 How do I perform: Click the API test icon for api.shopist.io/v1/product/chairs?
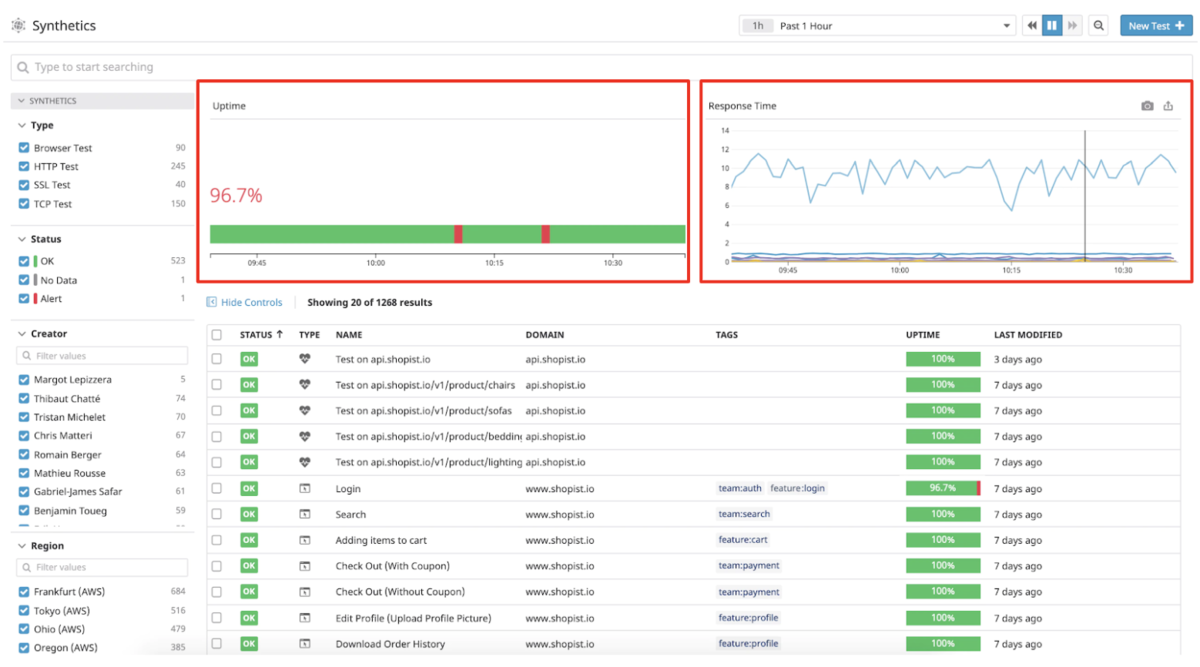click(x=305, y=385)
